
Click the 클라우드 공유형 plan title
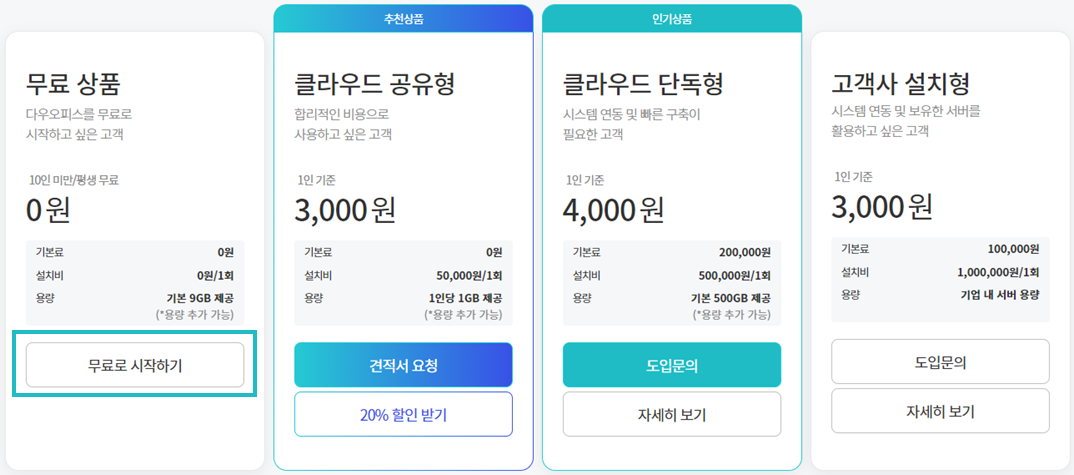374,84
